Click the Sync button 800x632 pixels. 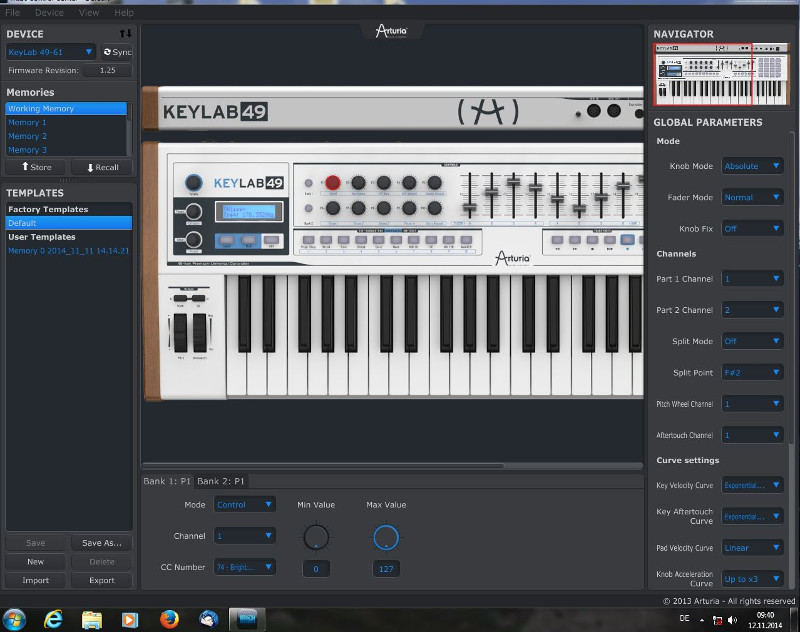(x=117, y=52)
